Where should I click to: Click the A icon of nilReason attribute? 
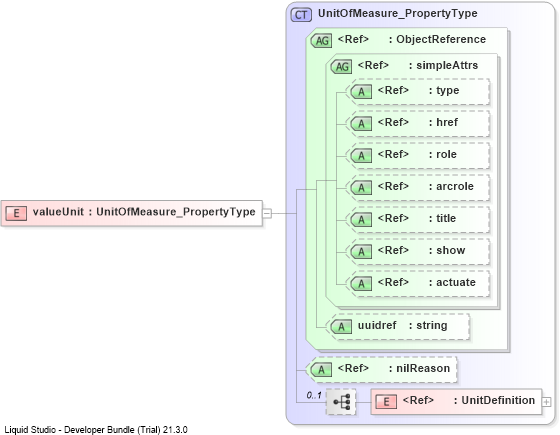[321, 369]
